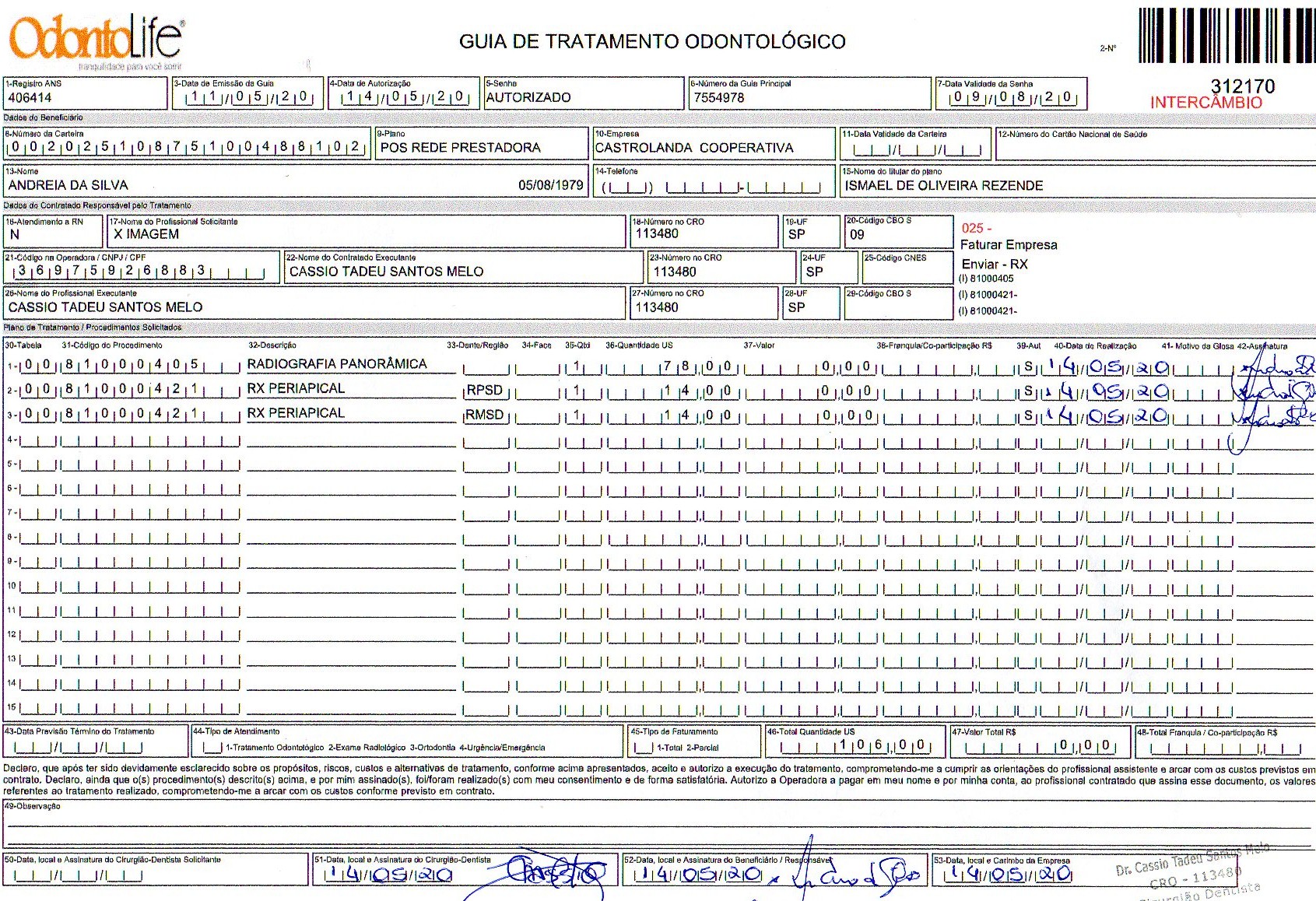Click the guide number 312170
Image resolution: width=1316 pixels, height=901 pixels.
point(1242,86)
